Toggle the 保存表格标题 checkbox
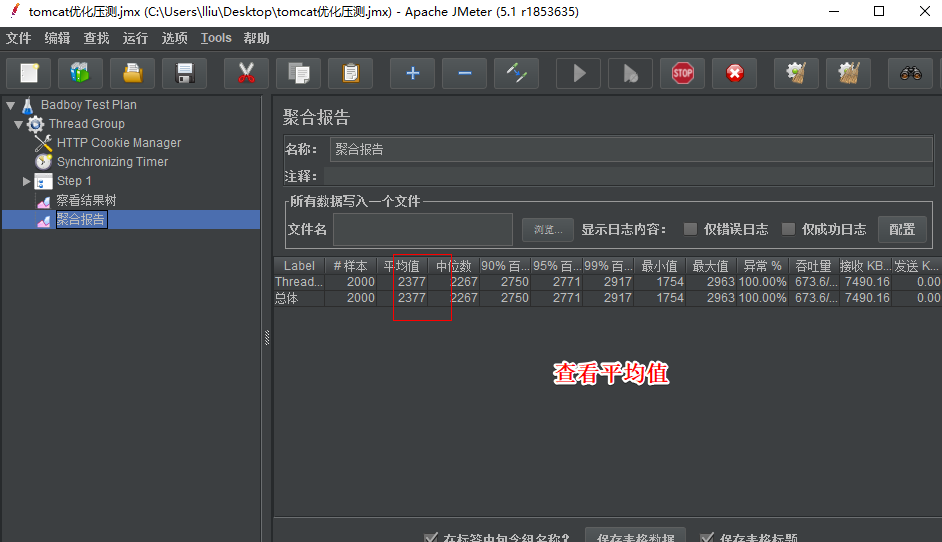The height and width of the screenshot is (542, 942). click(707, 537)
